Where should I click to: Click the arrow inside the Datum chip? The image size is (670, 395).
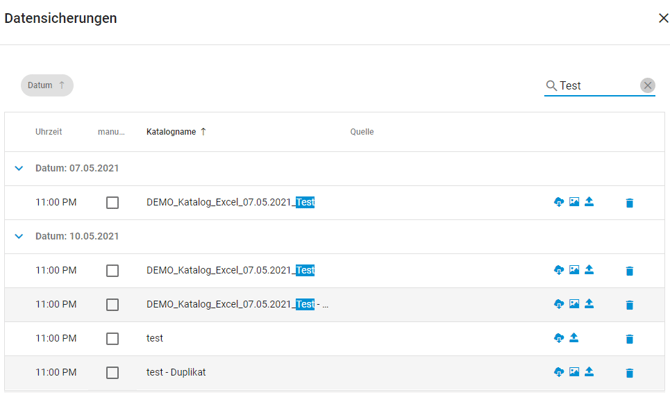62,85
